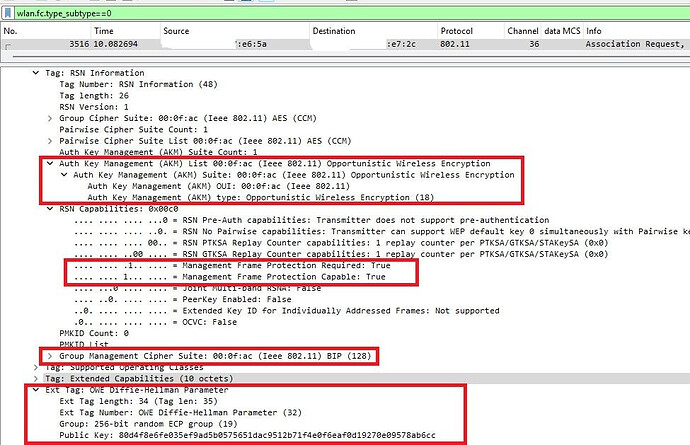Expand the Group Management Cipher Suite BIP node
This screenshot has height=445, width=690.
pyautogui.click(x=50, y=356)
